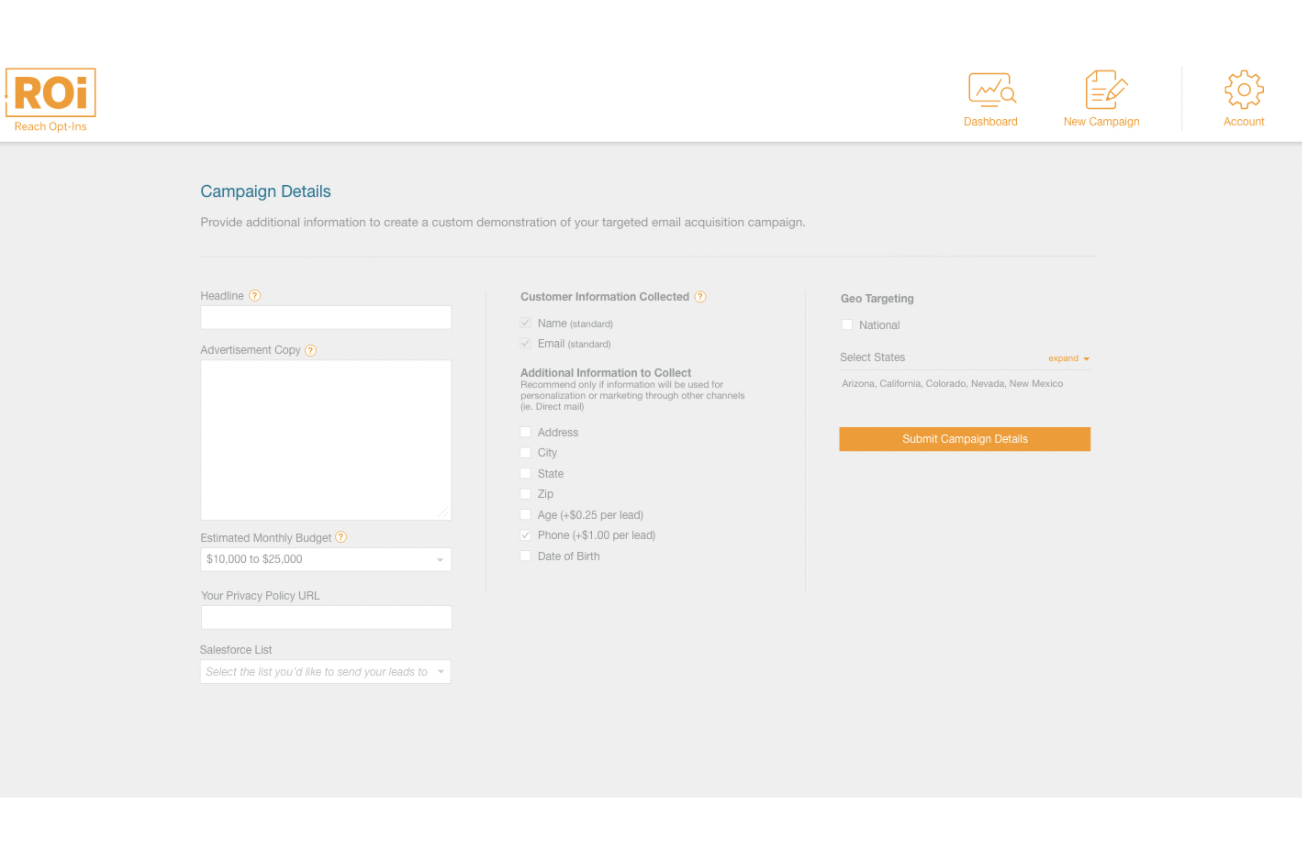Enable the Date of Birth checkbox

click(x=526, y=556)
